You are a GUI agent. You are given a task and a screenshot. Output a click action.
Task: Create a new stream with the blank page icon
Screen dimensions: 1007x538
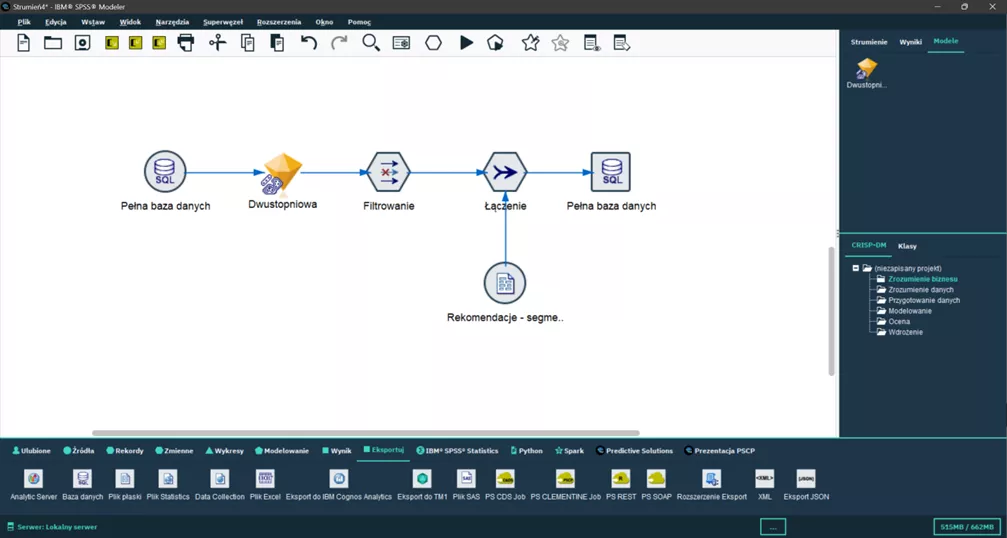click(24, 43)
